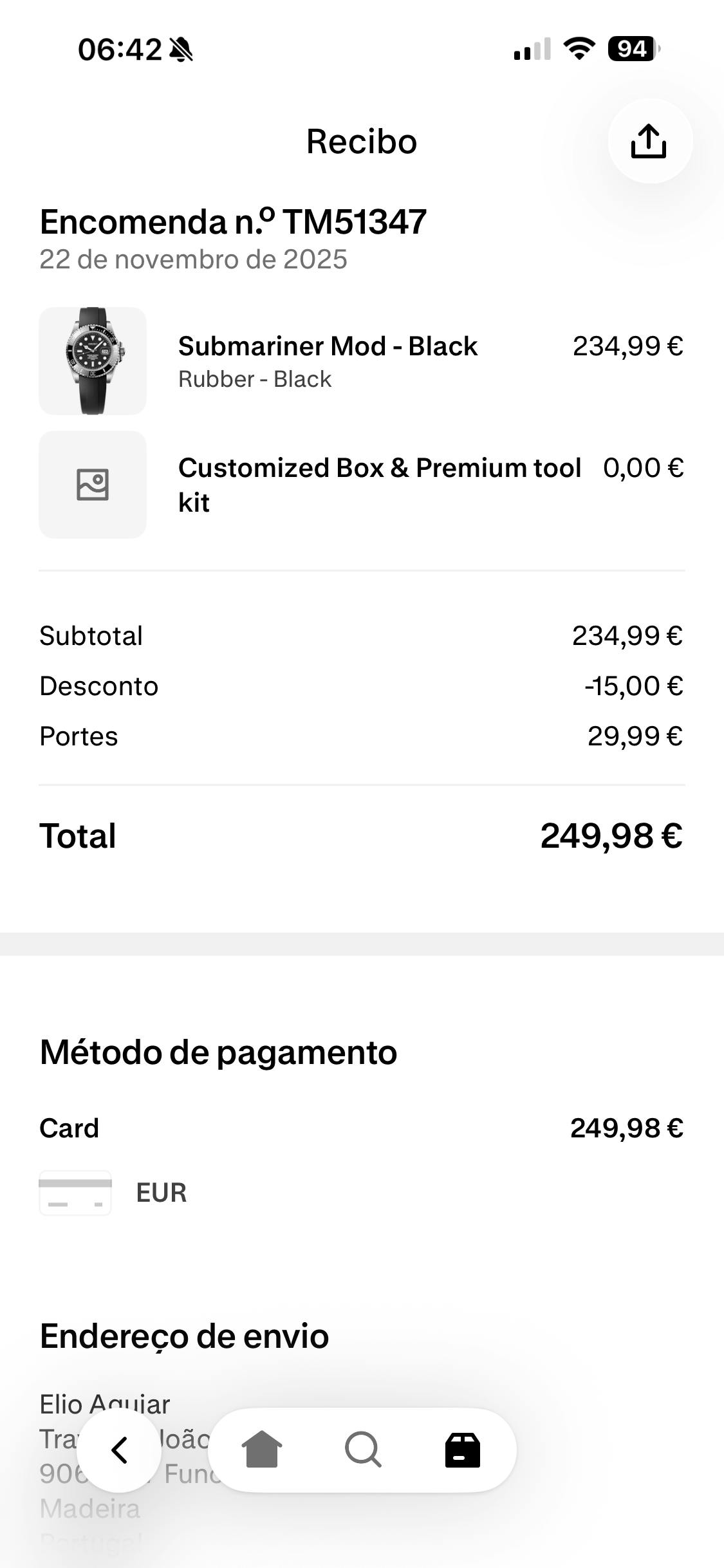Tap the battery indicator in status bar
The height and width of the screenshot is (1568, 724).
[634, 49]
